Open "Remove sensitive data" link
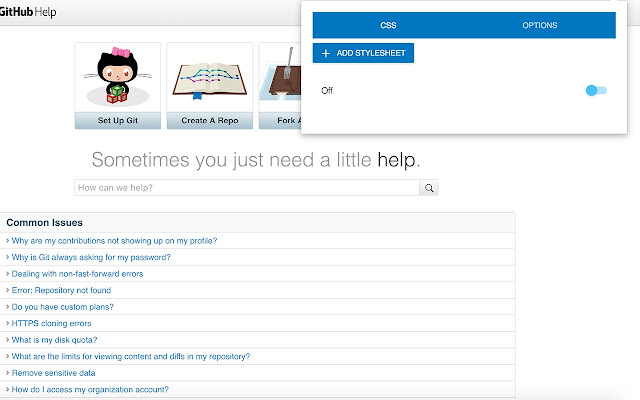This screenshot has width=640, height=400. [53, 373]
